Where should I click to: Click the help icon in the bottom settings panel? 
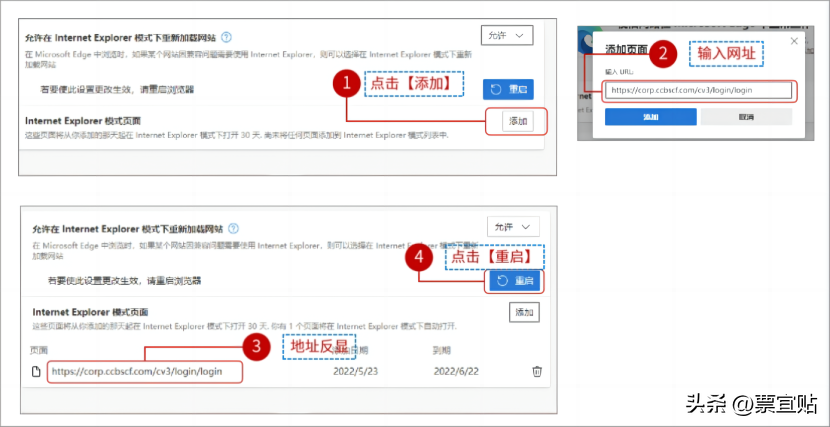coord(233,229)
